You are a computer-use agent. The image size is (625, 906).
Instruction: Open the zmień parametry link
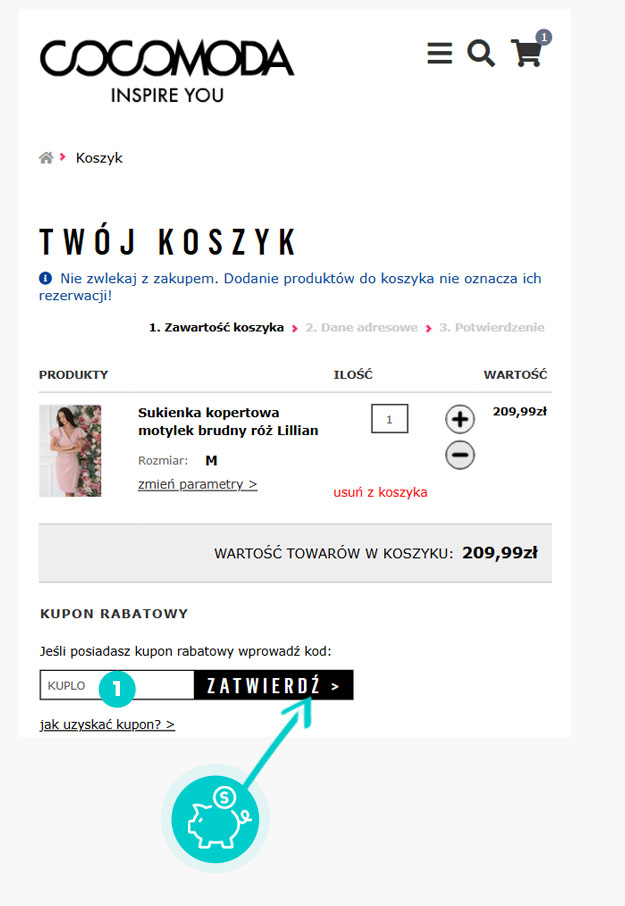click(x=198, y=484)
